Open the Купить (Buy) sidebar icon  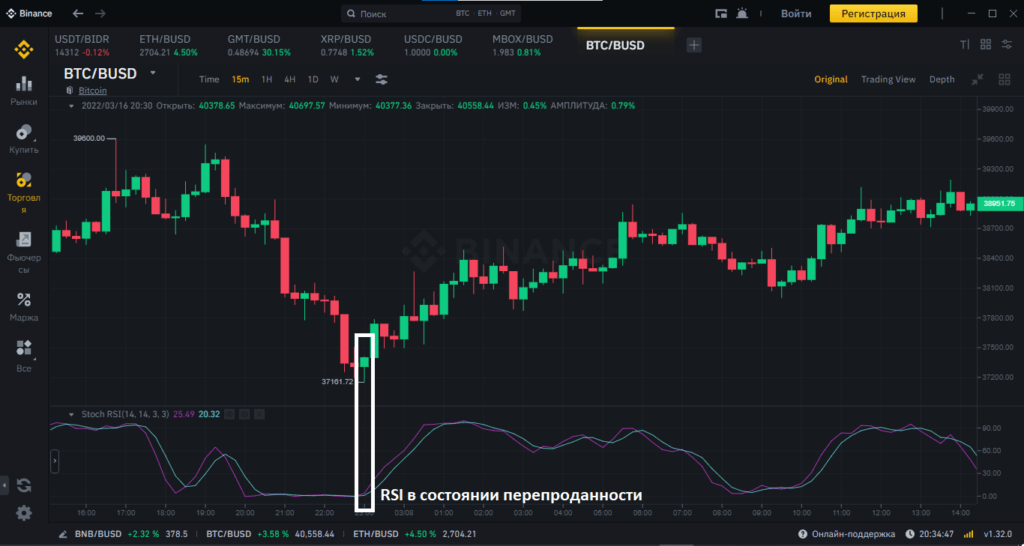(x=24, y=137)
